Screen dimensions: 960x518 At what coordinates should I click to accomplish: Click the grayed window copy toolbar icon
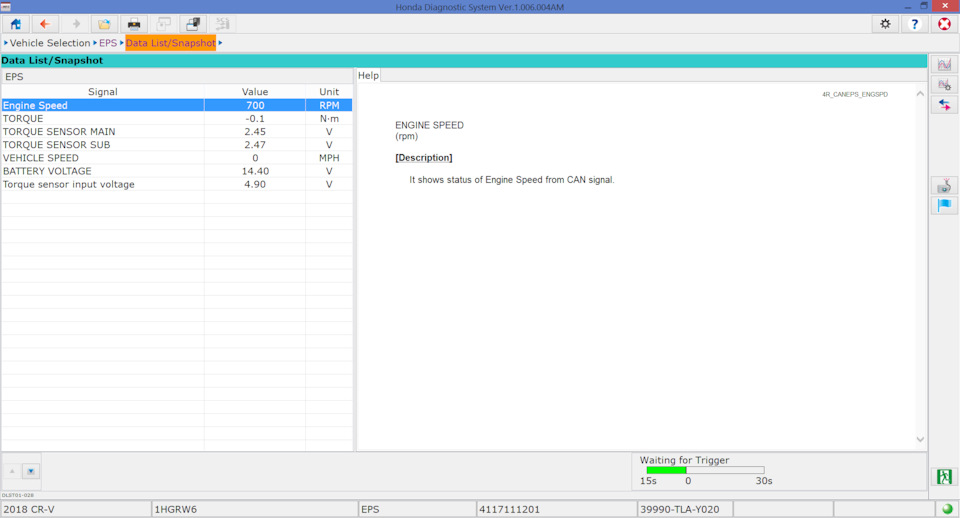click(163, 24)
